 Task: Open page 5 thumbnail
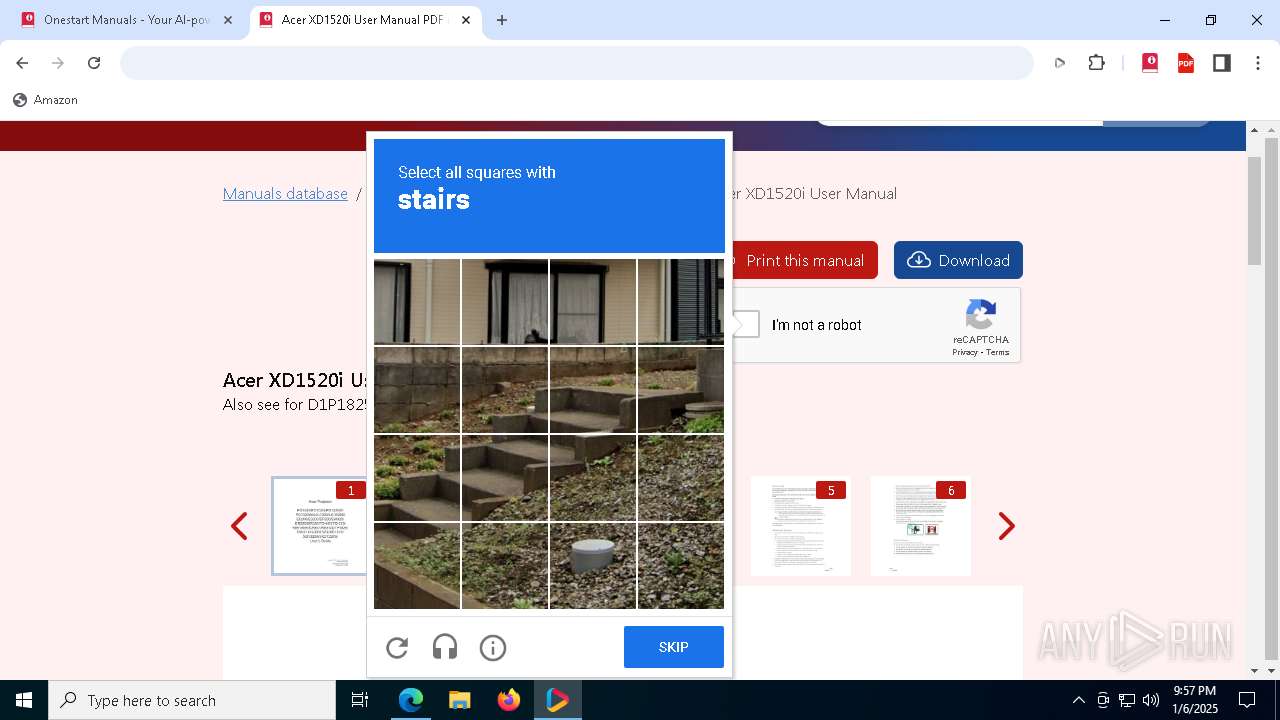tap(801, 526)
